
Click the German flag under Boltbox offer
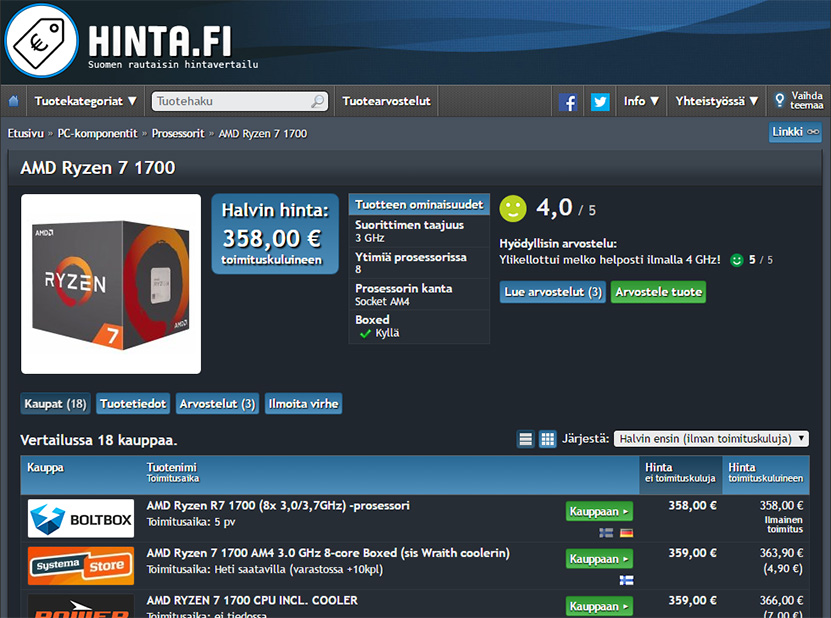pos(626,533)
